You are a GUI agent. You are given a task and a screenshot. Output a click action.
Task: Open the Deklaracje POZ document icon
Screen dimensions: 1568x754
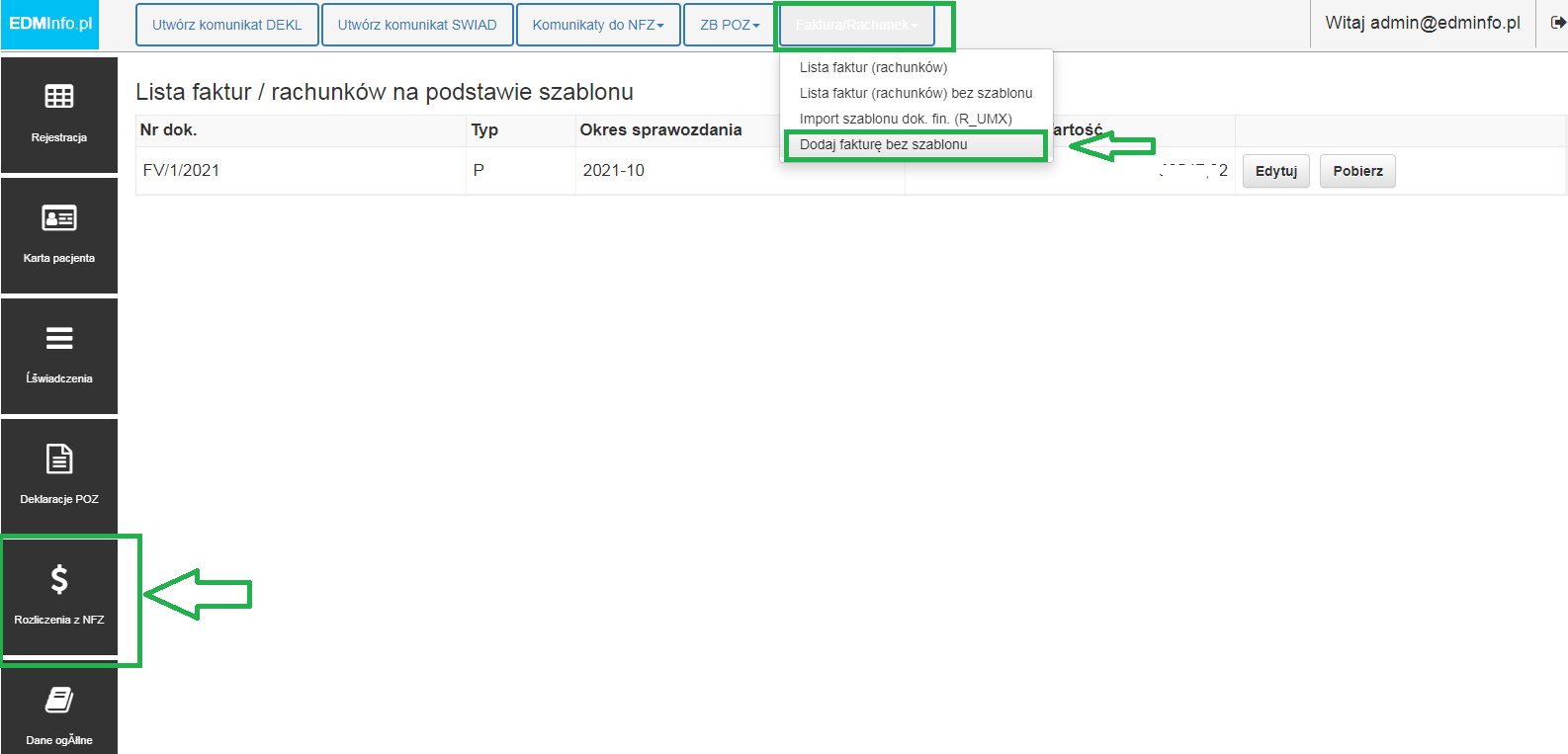59,460
